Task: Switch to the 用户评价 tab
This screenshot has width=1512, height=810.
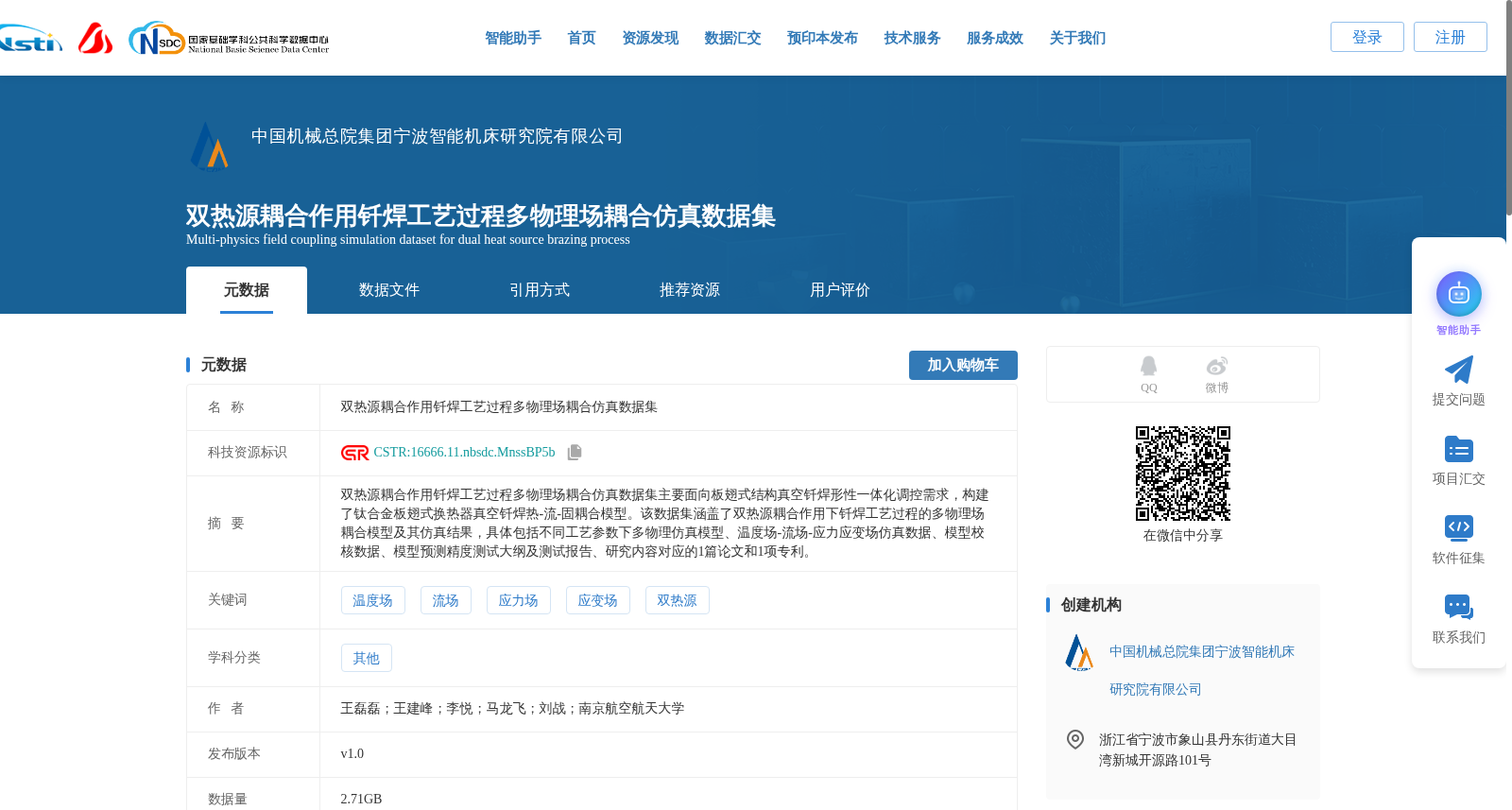Action: click(x=840, y=290)
